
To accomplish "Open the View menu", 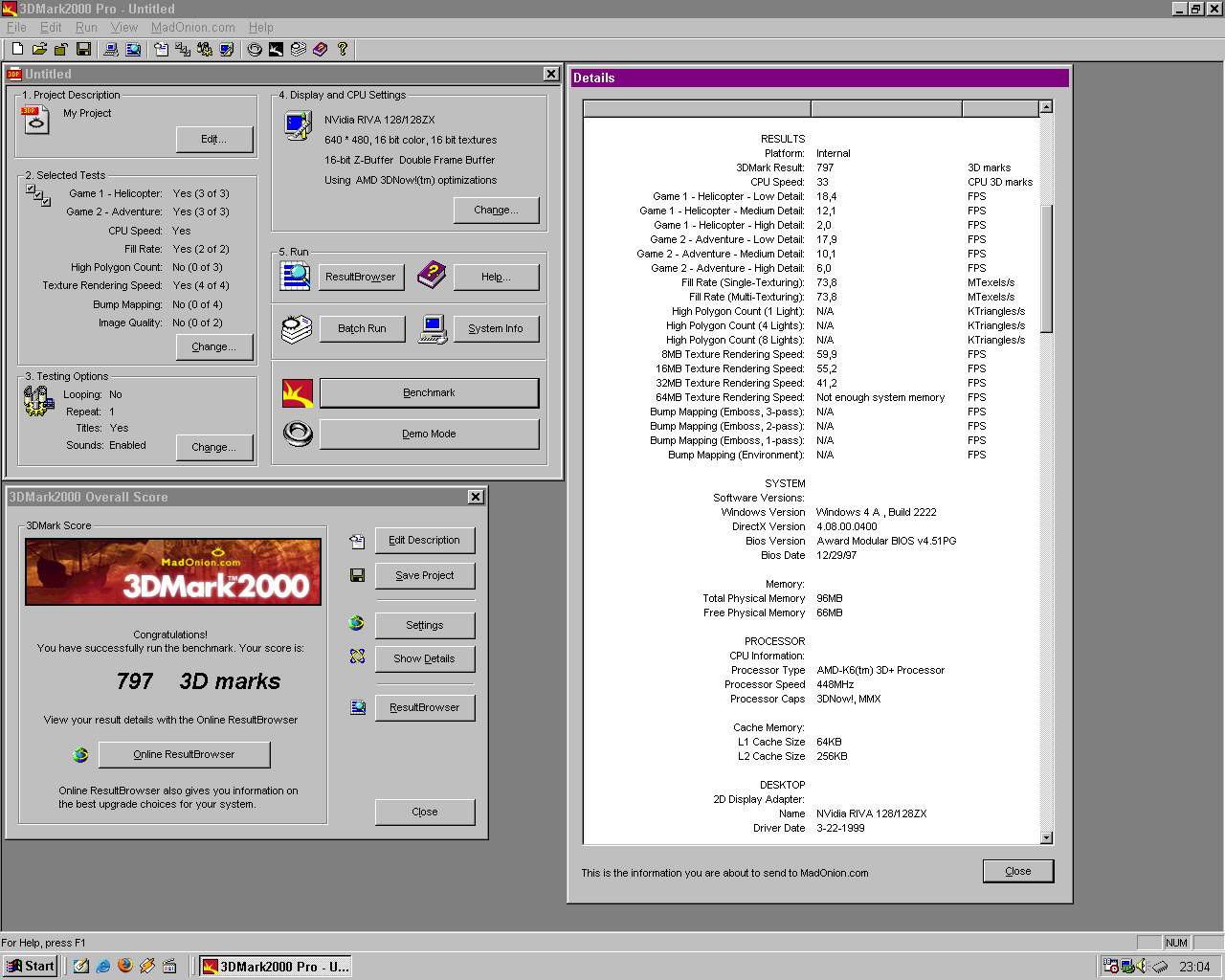I will tap(124, 28).
